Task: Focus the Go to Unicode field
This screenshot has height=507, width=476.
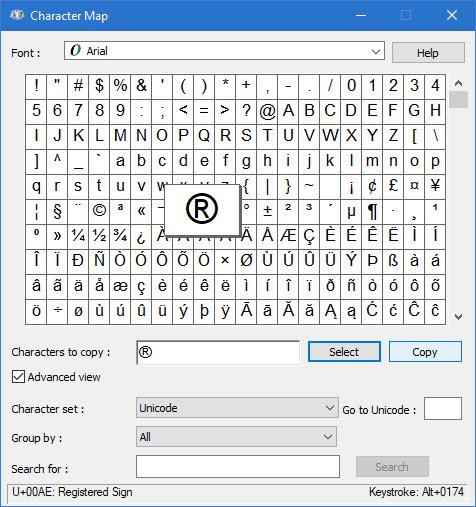Action: (x=443, y=409)
